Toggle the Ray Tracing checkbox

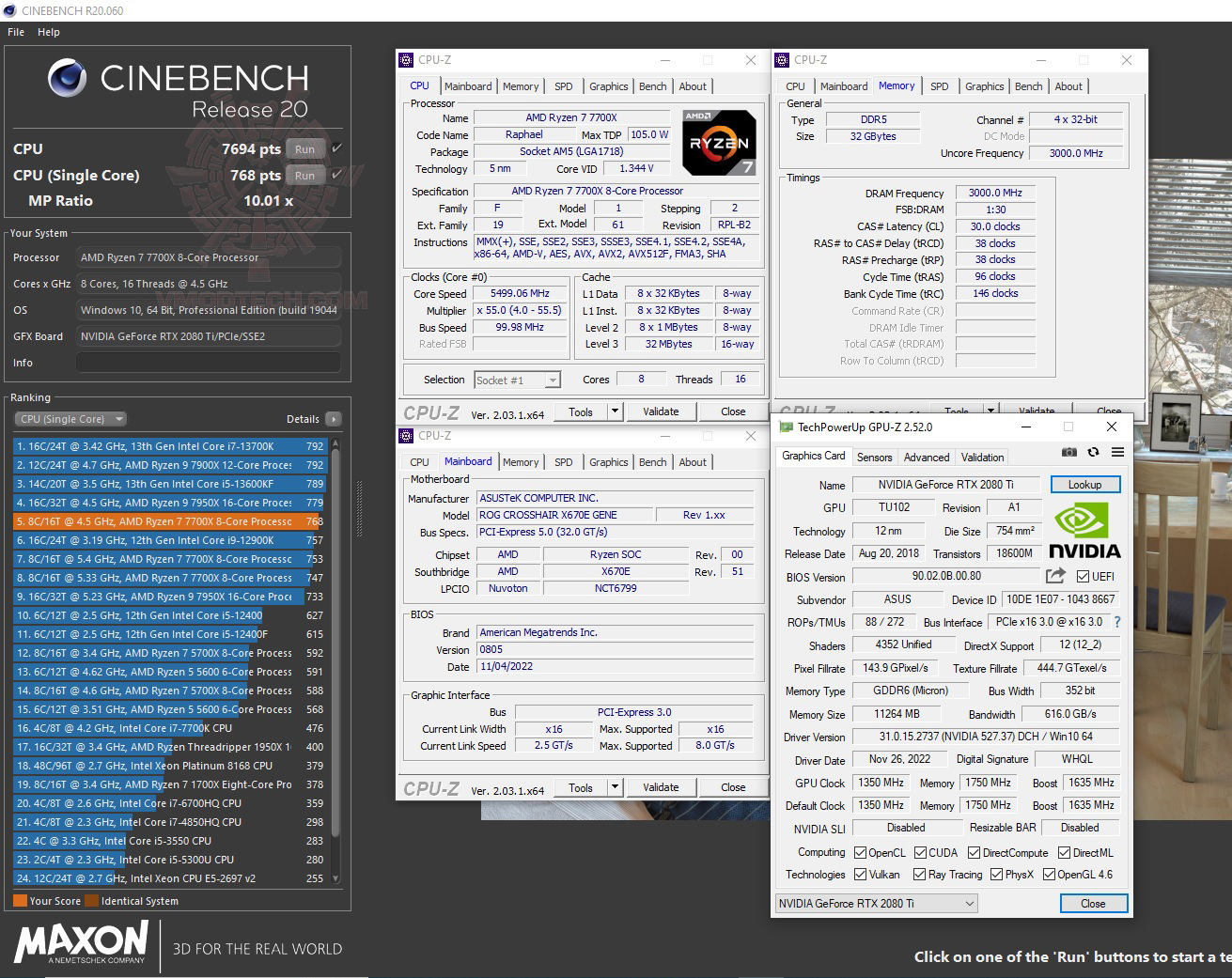click(920, 875)
